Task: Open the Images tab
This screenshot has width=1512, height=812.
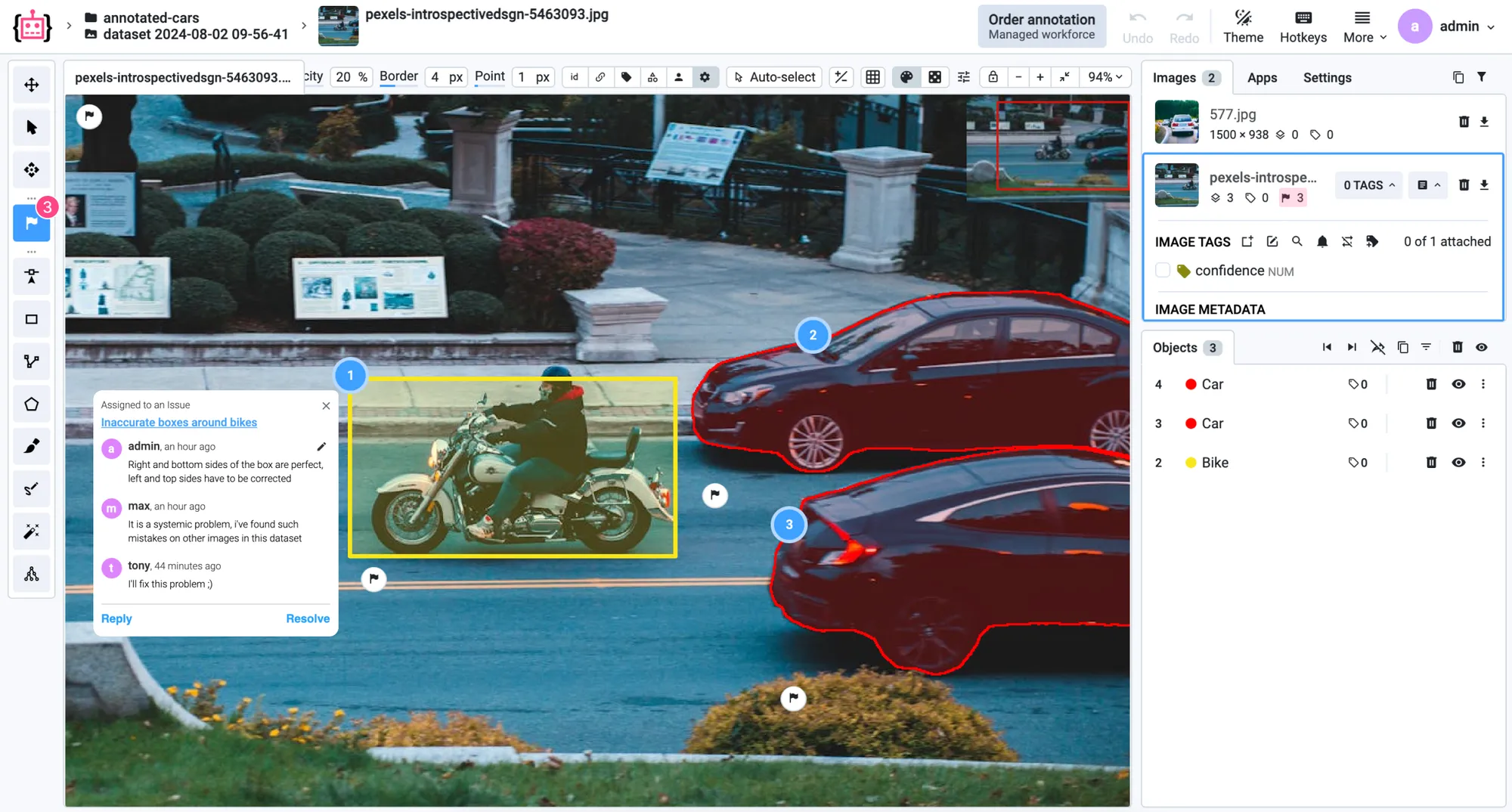Action: click(1186, 78)
